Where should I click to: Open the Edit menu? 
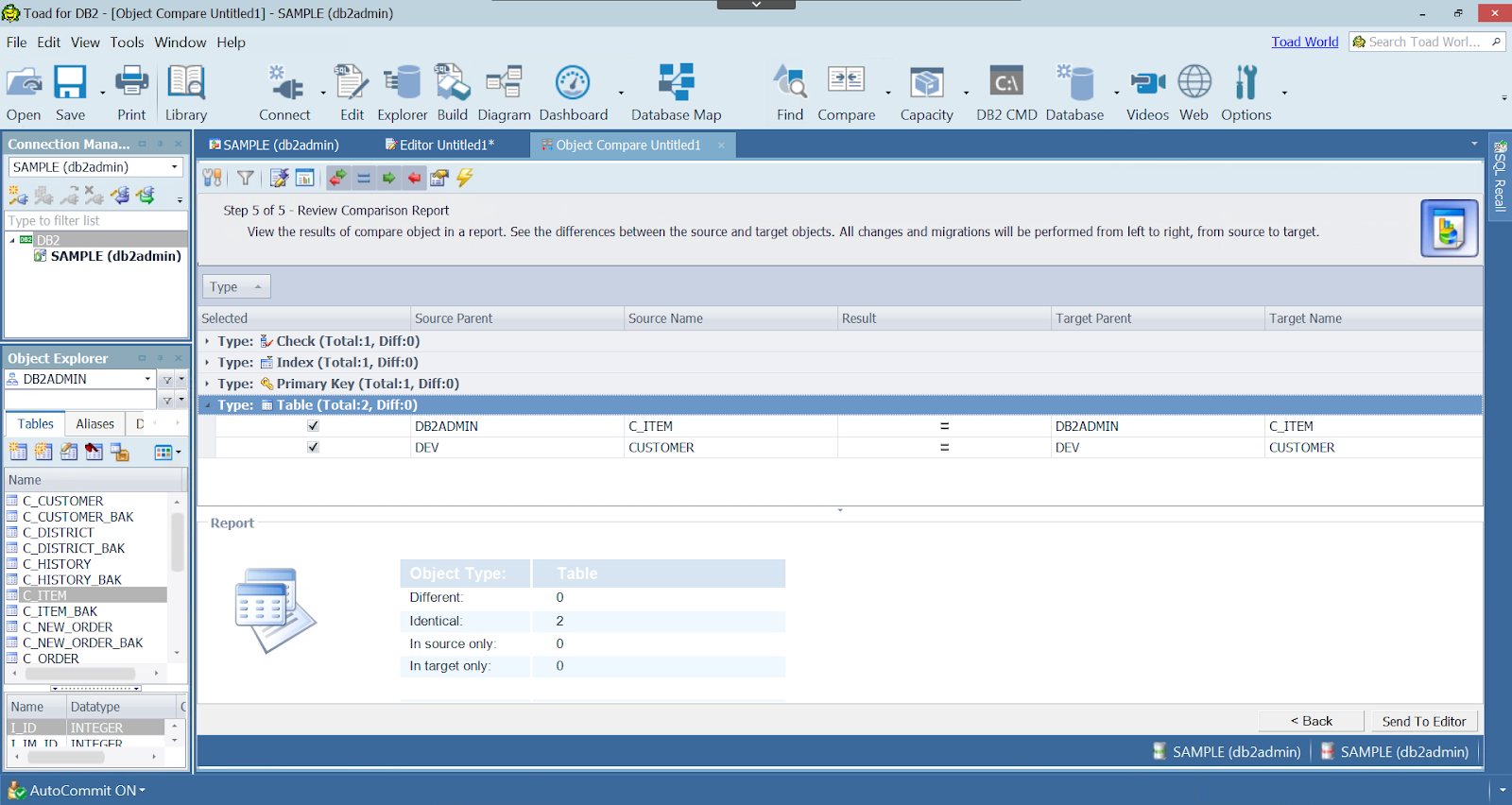pyautogui.click(x=49, y=43)
